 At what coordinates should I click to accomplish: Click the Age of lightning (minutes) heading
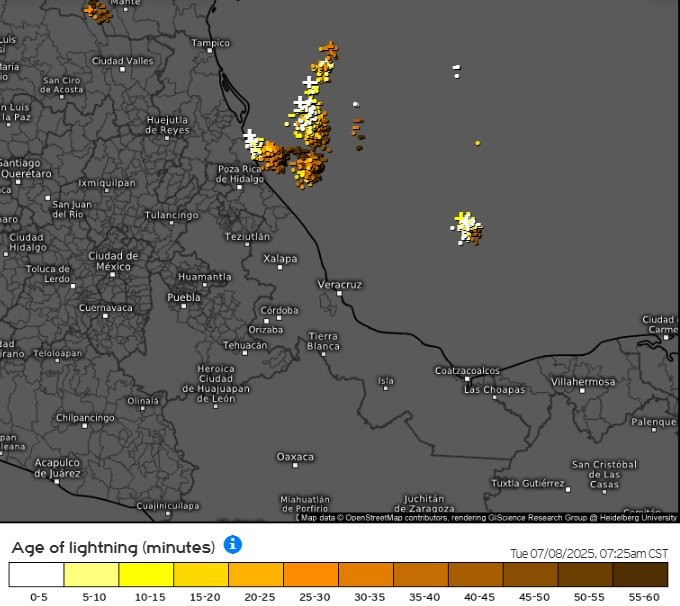tap(113, 547)
